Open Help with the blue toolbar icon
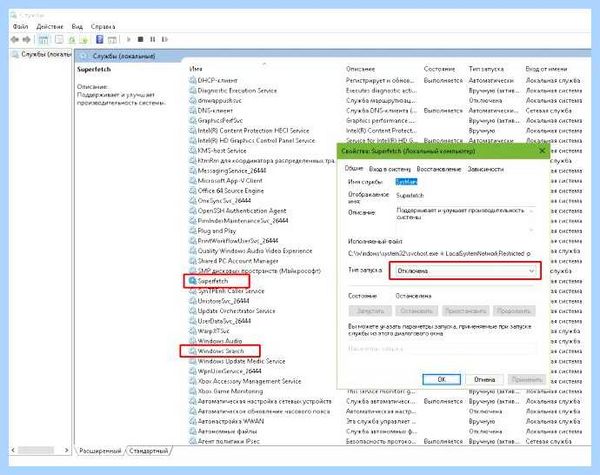Image resolution: width=600 pixels, height=475 pixels. pos(99,39)
